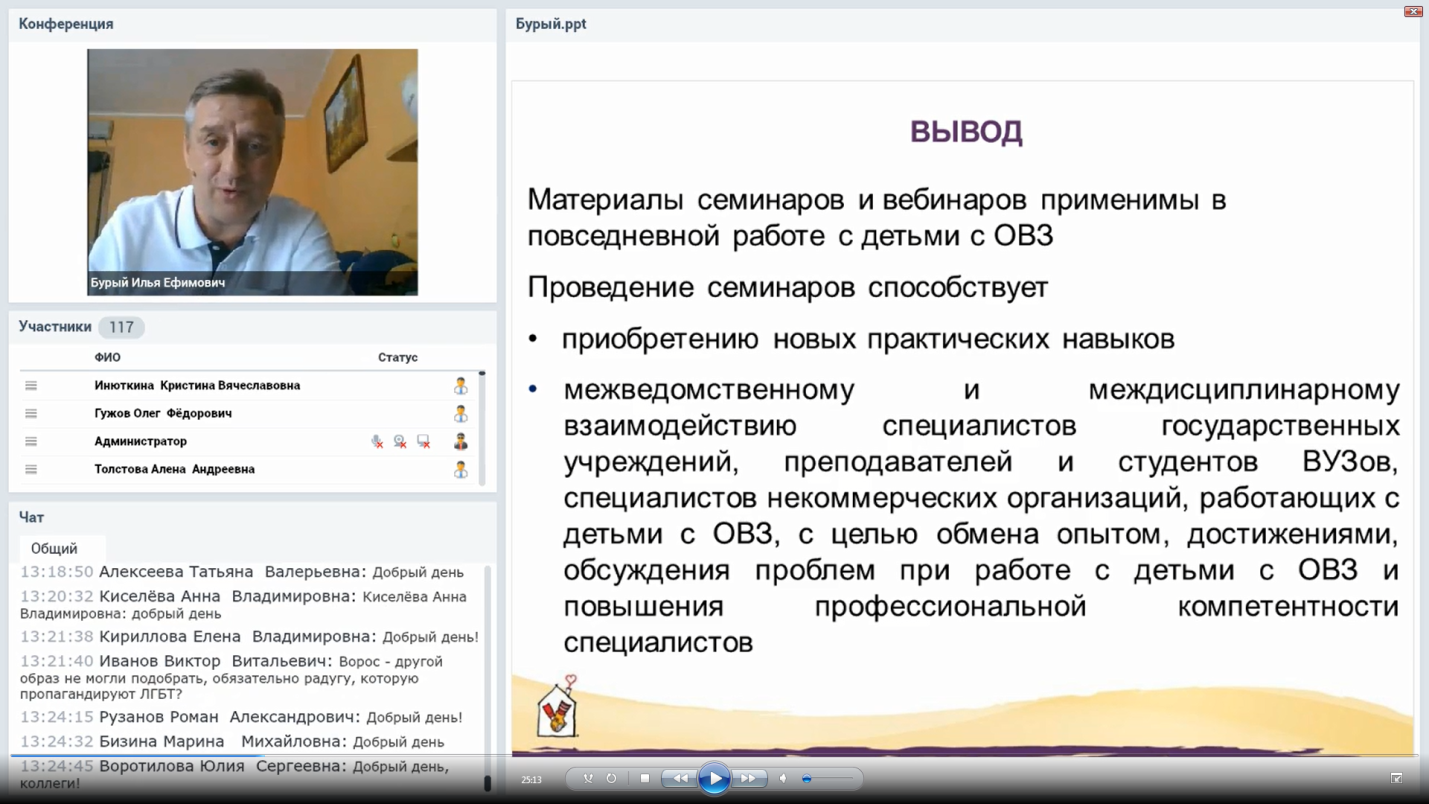
Task: Click the participants count badge 117
Action: [121, 327]
